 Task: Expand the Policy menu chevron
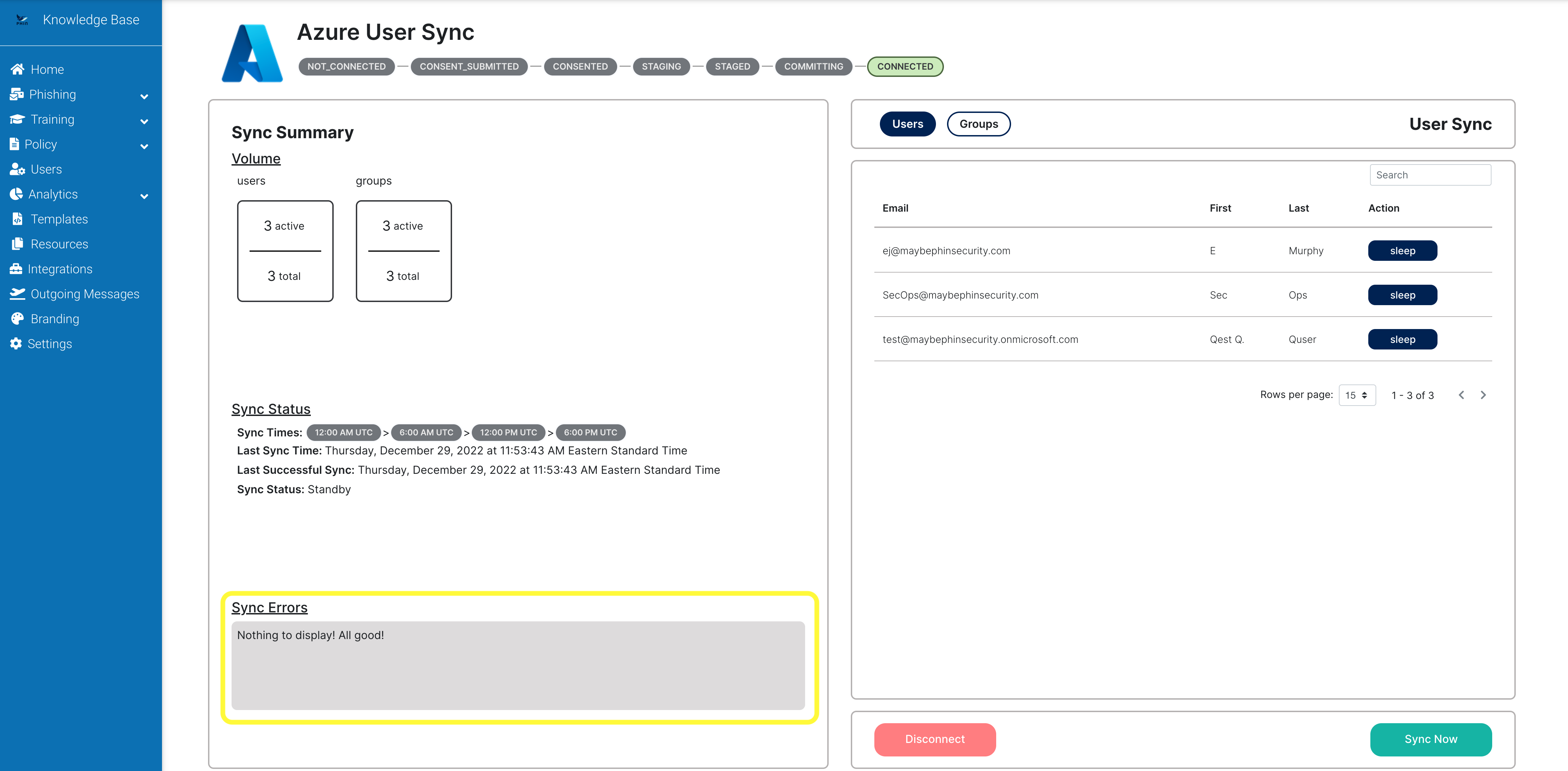point(144,146)
